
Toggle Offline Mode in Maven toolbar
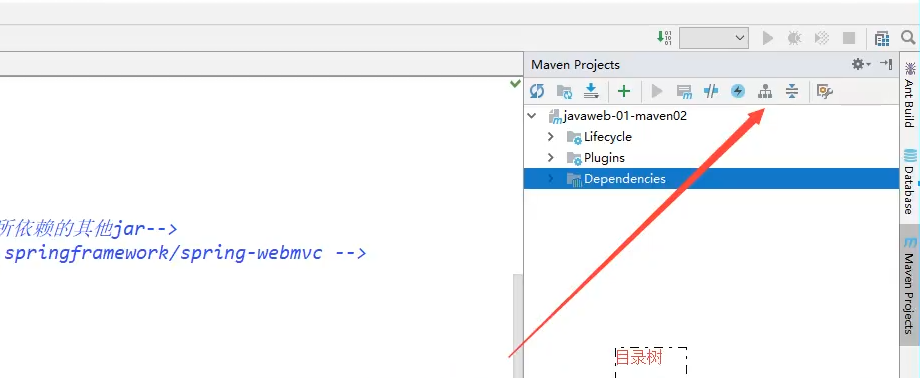pyautogui.click(x=711, y=91)
